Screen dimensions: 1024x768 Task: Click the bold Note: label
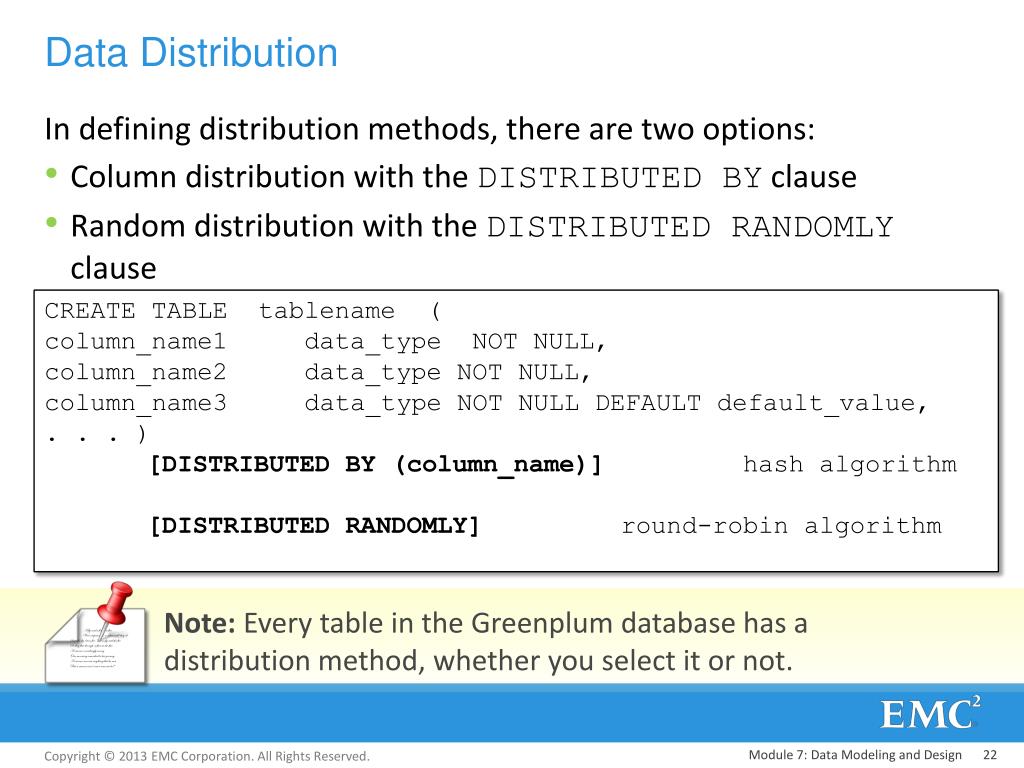pos(199,623)
